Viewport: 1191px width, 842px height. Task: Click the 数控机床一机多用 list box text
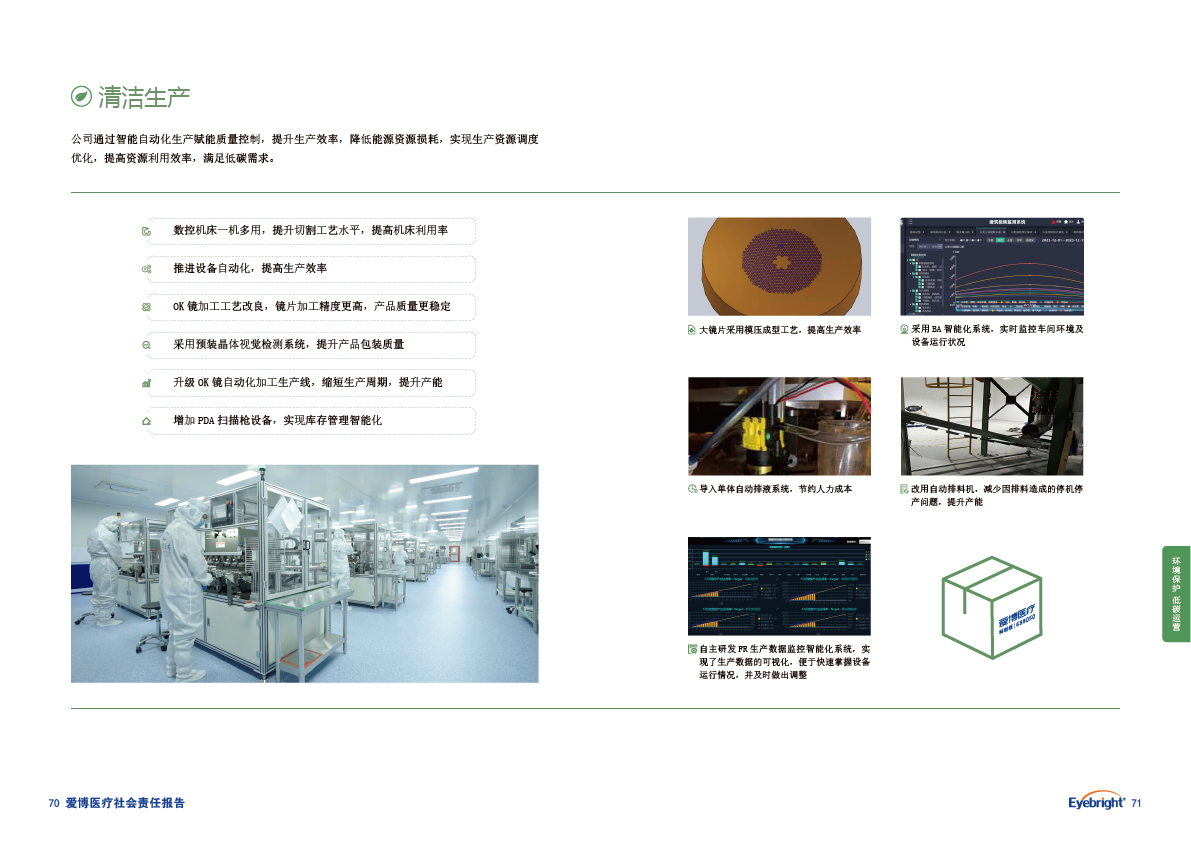[310, 231]
